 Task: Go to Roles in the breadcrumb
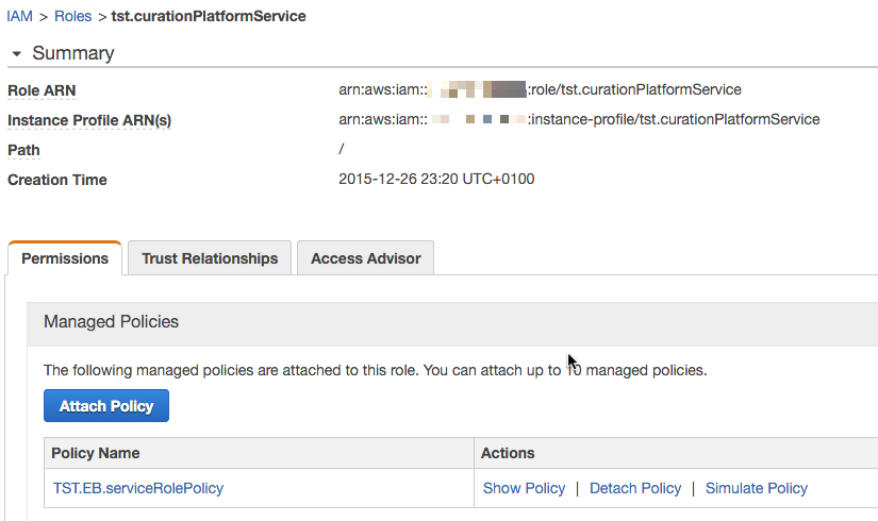(73, 16)
